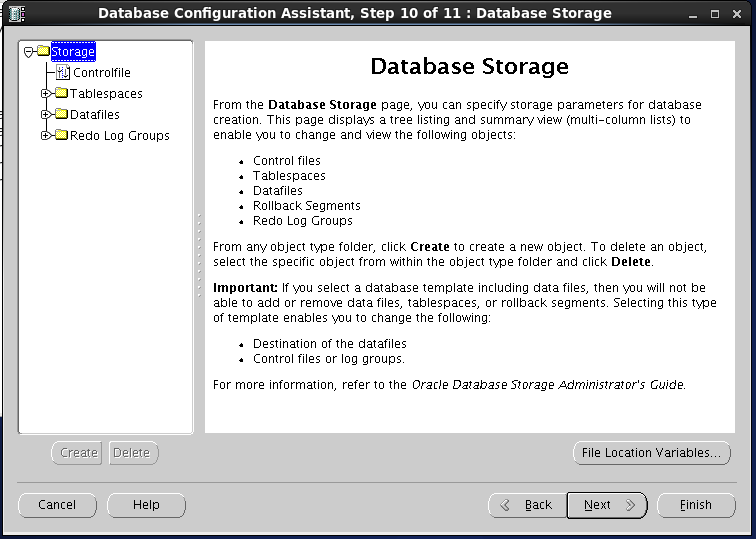Collapse the Storage tree node
The width and height of the screenshot is (756, 539).
tap(29, 52)
